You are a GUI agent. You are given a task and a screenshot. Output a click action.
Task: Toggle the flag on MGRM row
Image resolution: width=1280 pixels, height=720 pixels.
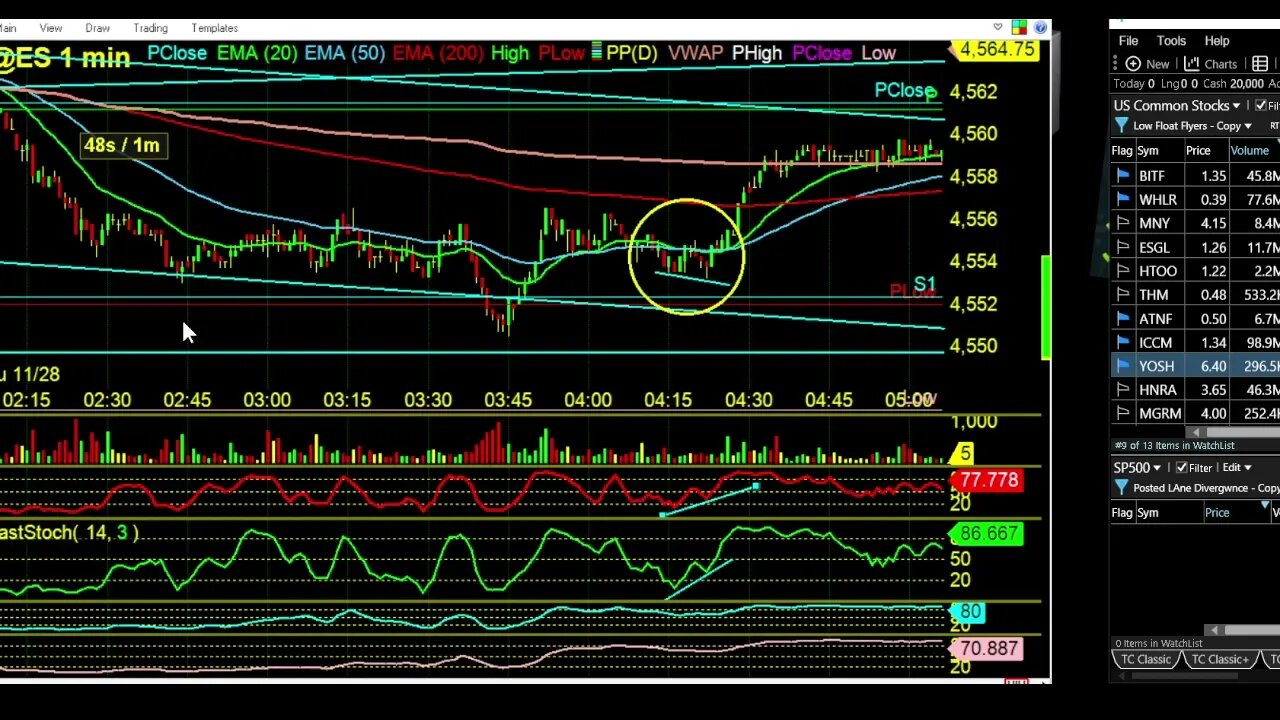1122,414
